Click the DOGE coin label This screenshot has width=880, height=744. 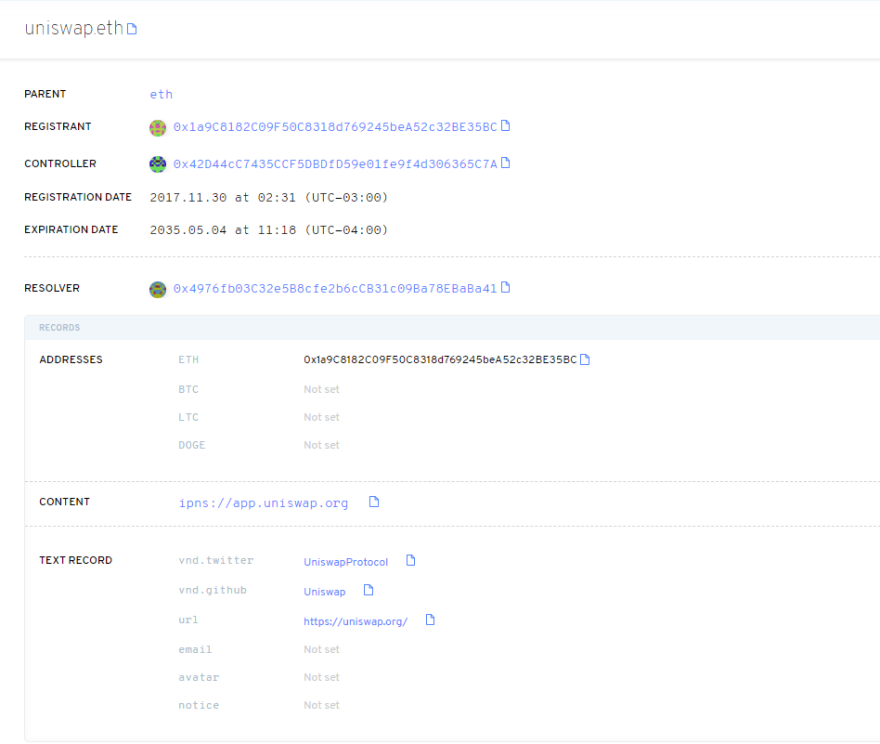[192, 445]
